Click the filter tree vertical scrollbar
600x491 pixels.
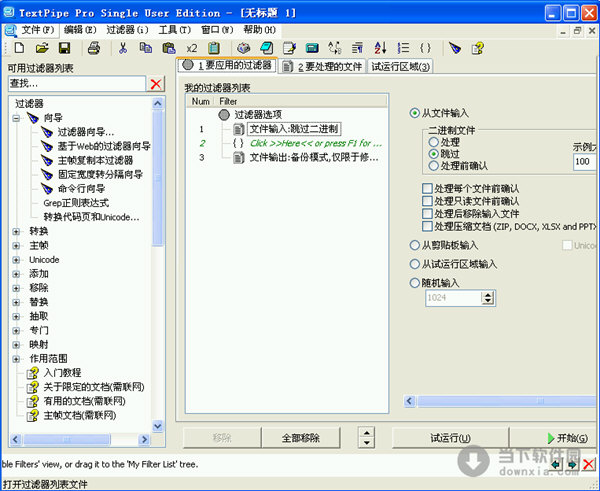(157, 265)
